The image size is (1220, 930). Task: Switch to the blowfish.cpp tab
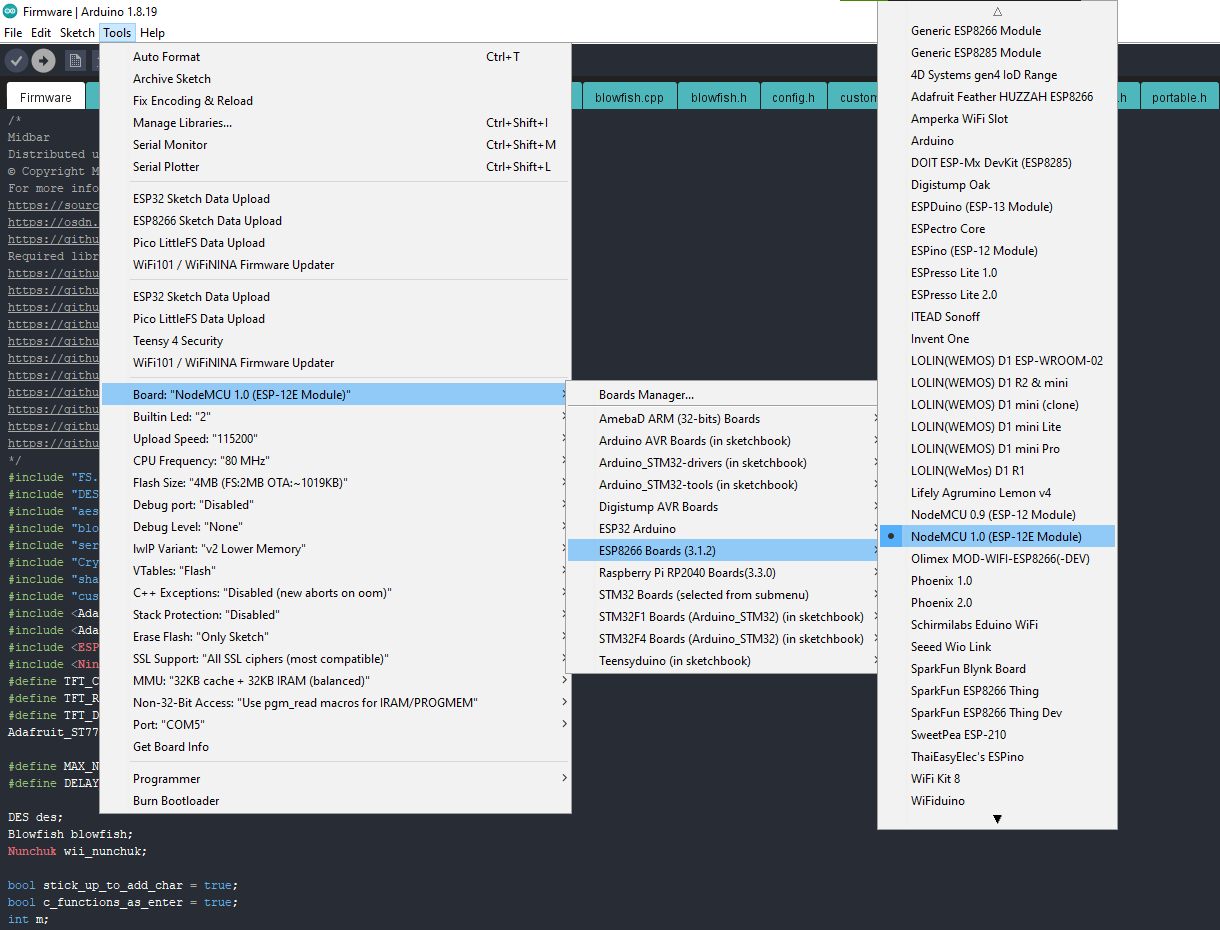629,97
